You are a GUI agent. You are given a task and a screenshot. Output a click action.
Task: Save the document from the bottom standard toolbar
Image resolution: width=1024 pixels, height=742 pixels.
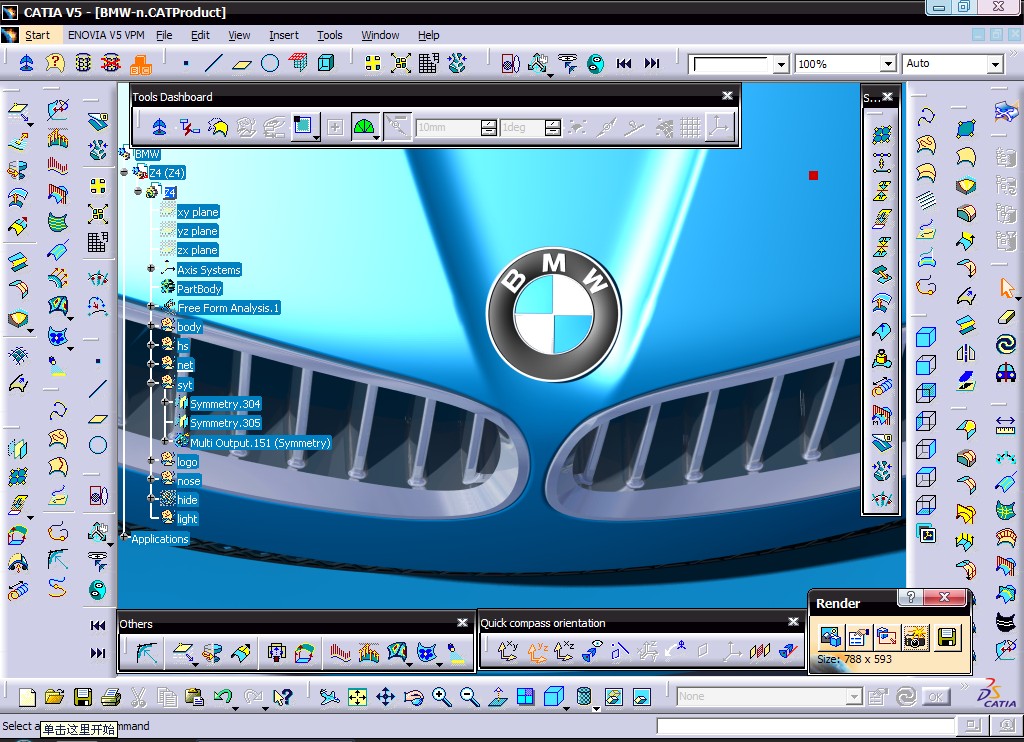tap(83, 697)
